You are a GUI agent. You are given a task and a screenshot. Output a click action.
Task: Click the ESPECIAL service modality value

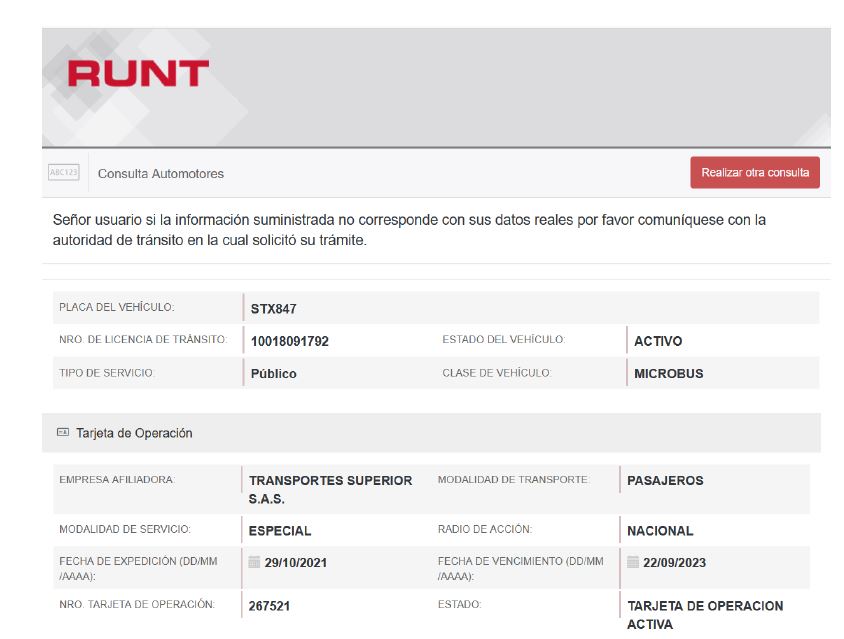click(x=280, y=531)
